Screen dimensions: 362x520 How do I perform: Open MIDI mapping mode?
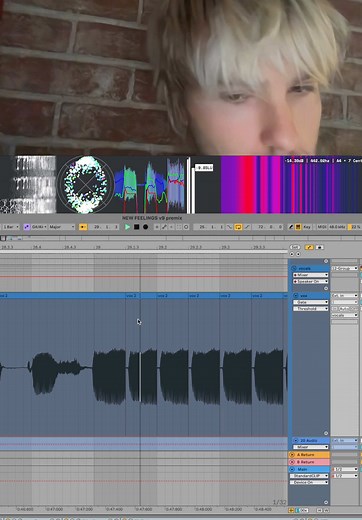click(321, 227)
